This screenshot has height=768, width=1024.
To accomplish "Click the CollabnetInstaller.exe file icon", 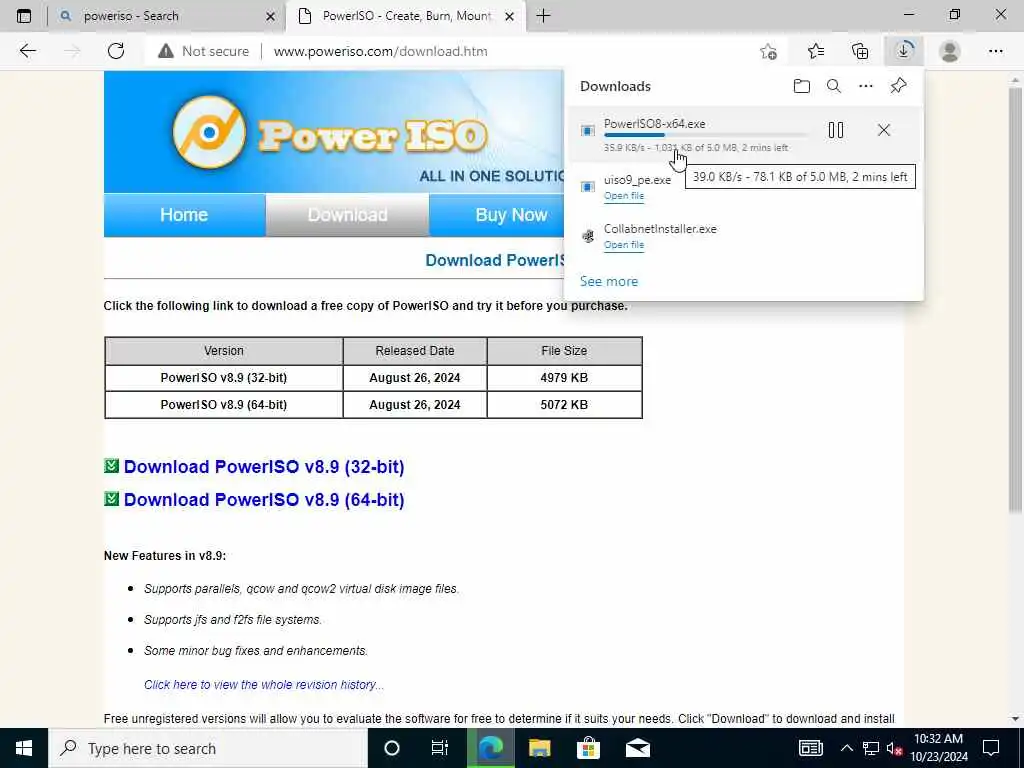I will click(588, 236).
